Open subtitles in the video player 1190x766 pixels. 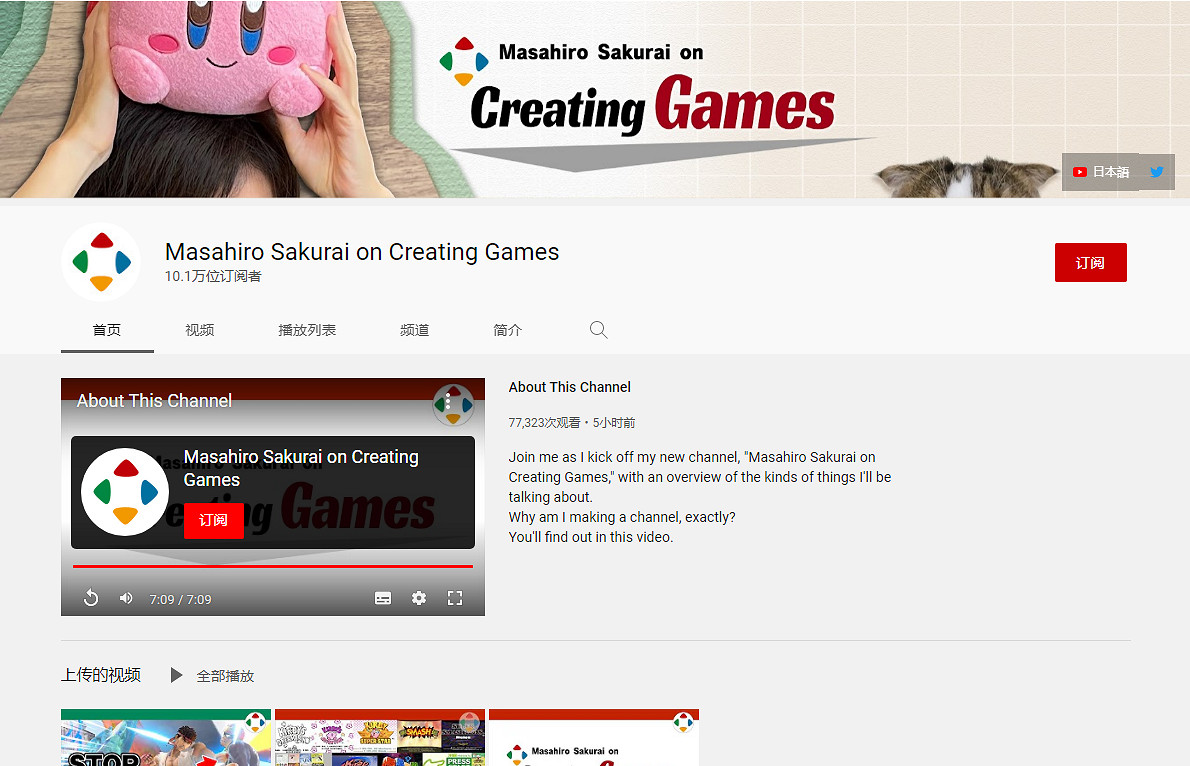point(383,597)
